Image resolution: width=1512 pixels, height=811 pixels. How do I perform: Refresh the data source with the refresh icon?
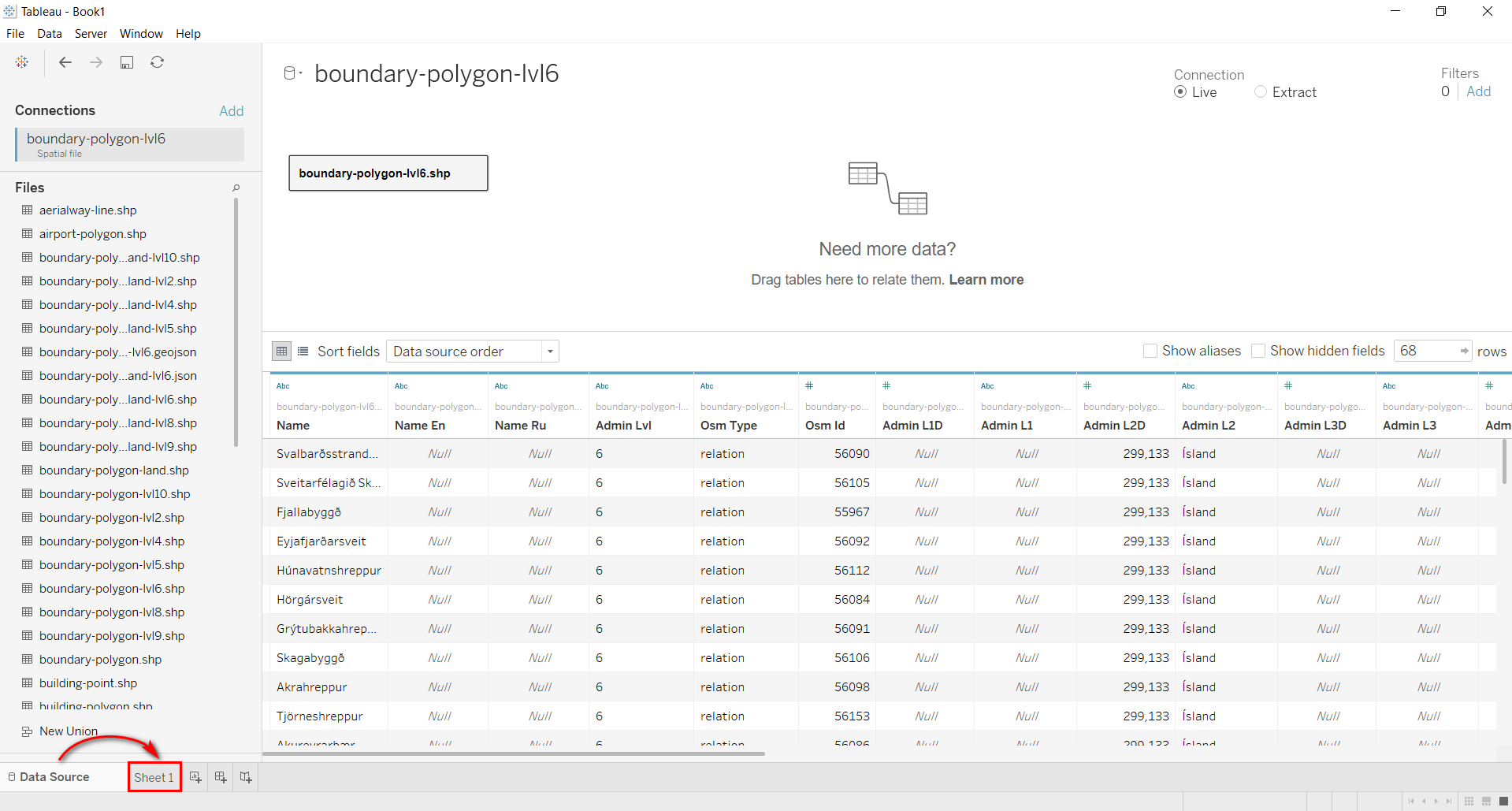(158, 62)
